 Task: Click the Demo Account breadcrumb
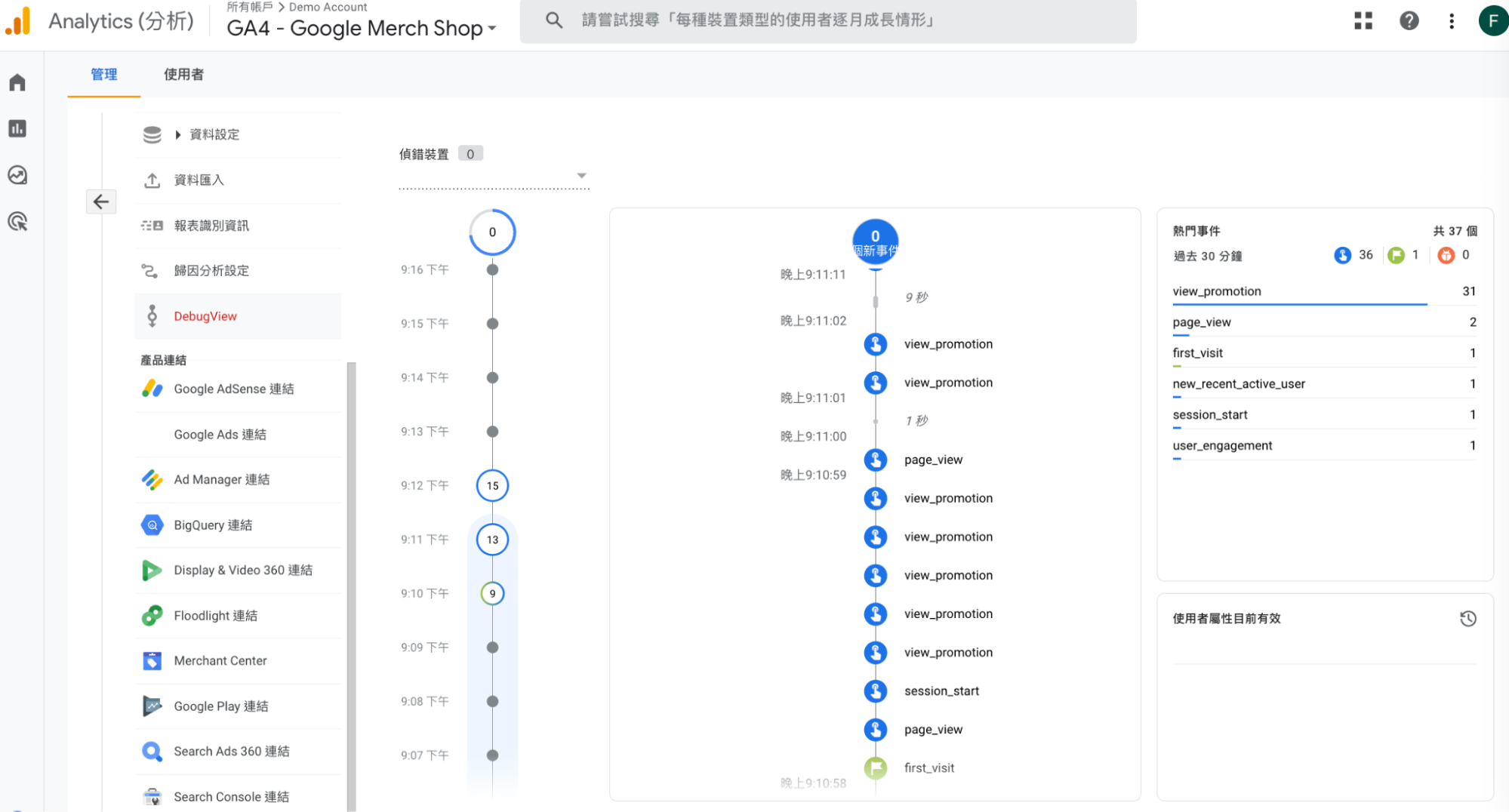click(328, 7)
